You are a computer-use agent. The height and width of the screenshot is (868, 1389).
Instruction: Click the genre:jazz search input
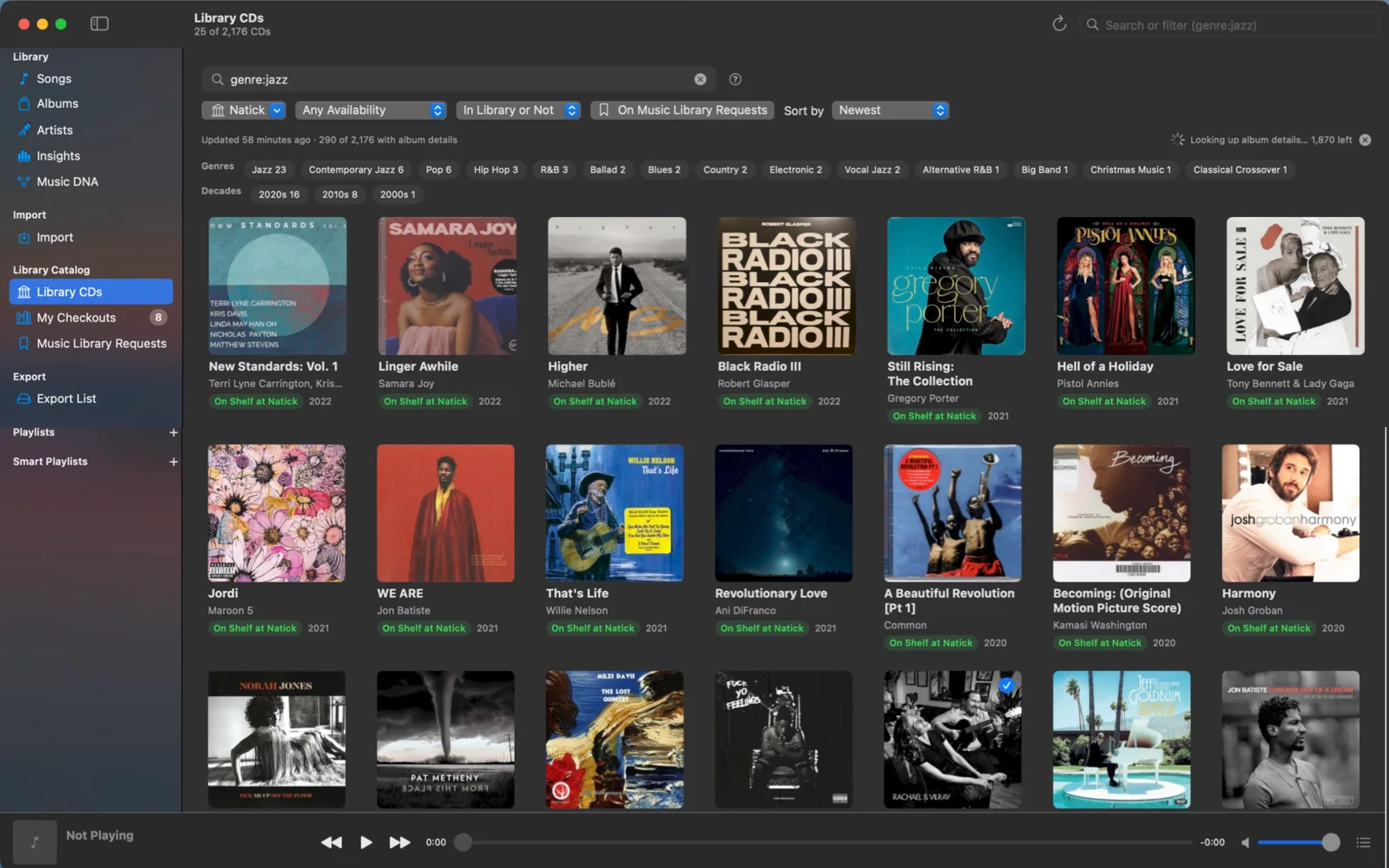[x=458, y=79]
